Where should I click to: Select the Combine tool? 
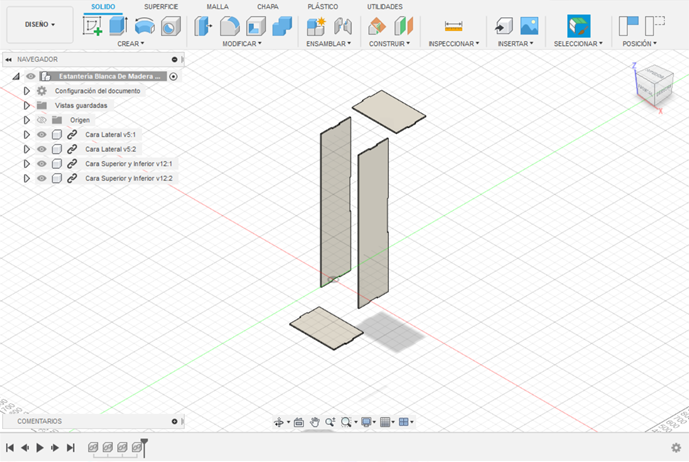click(x=282, y=26)
